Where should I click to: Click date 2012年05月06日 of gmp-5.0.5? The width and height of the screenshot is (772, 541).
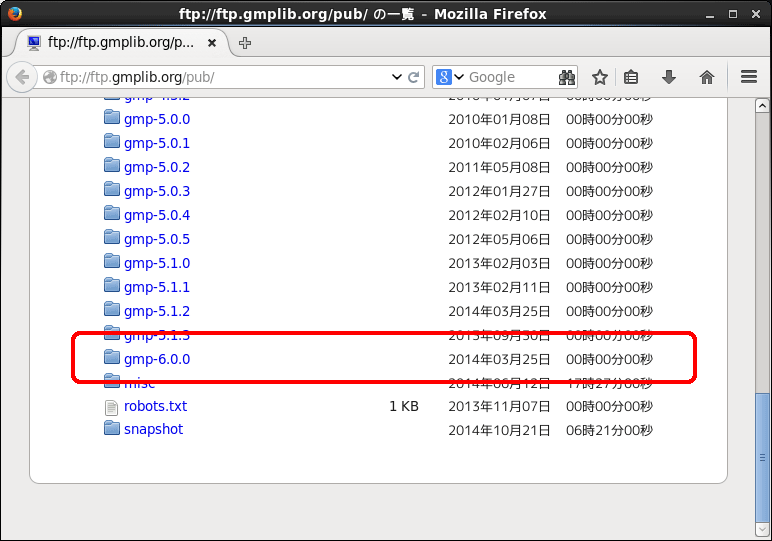tap(499, 239)
